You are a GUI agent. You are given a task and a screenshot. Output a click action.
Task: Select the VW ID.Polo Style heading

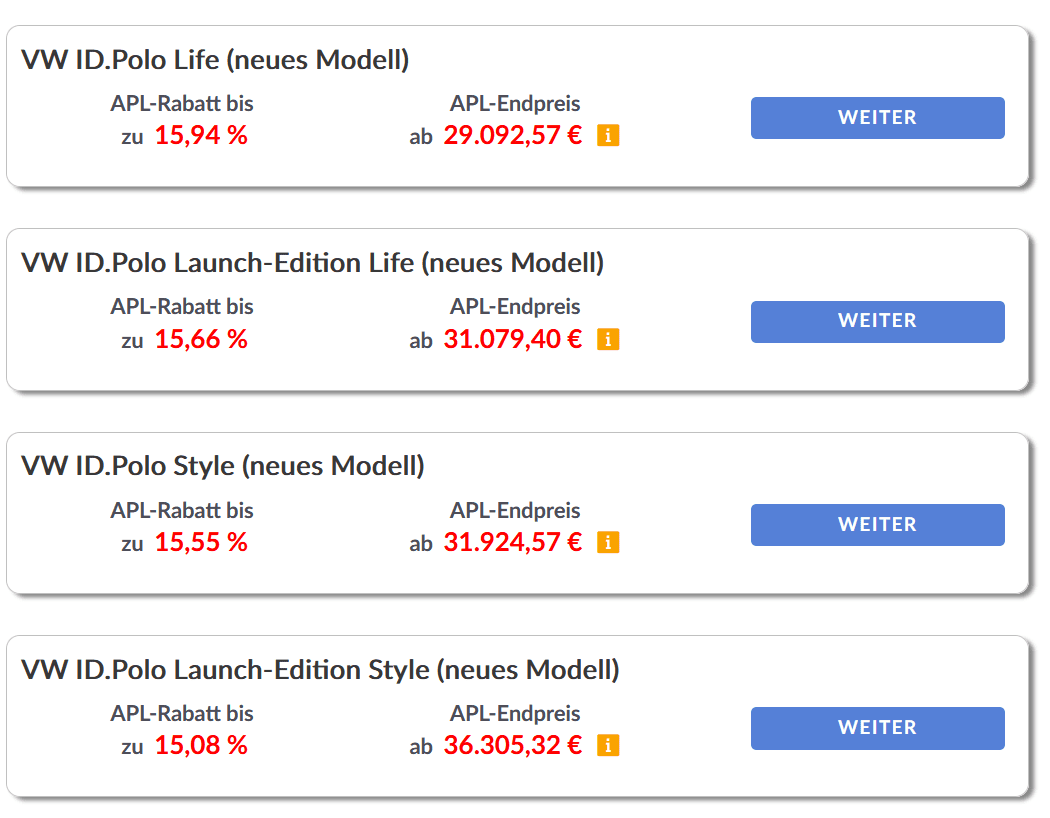click(x=223, y=466)
